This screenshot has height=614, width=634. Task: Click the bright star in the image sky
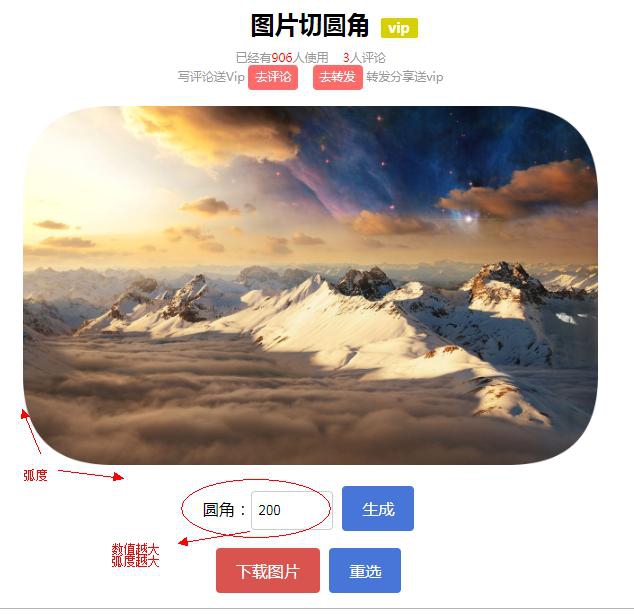point(469,219)
